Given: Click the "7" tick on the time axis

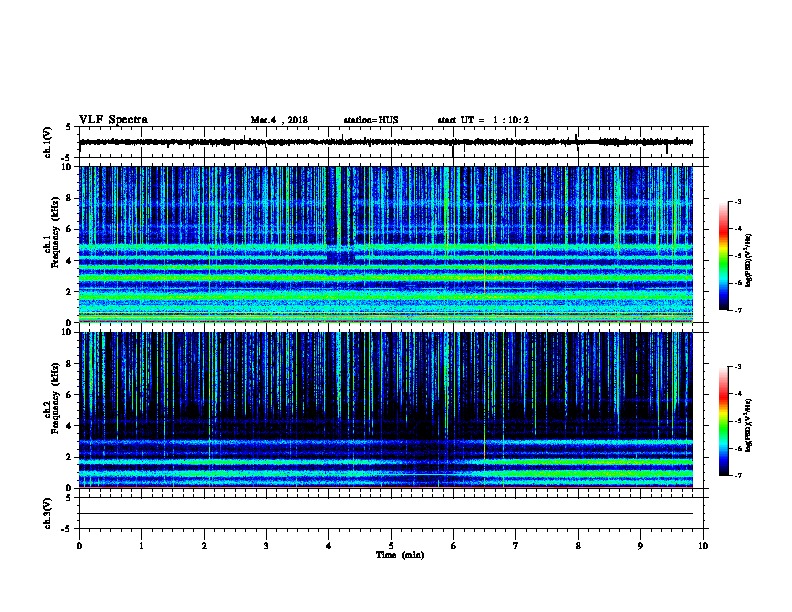Looking at the screenshot, I should pyautogui.click(x=516, y=545).
